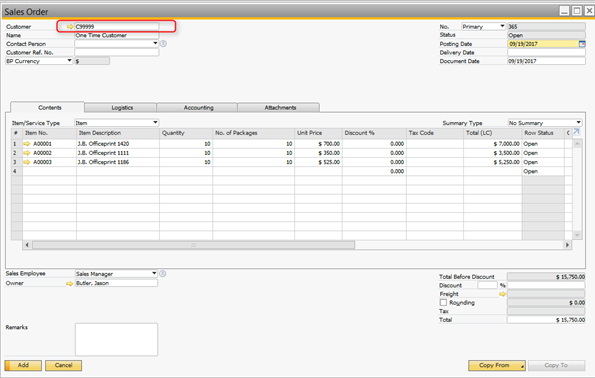Click the Add button

tap(23, 365)
